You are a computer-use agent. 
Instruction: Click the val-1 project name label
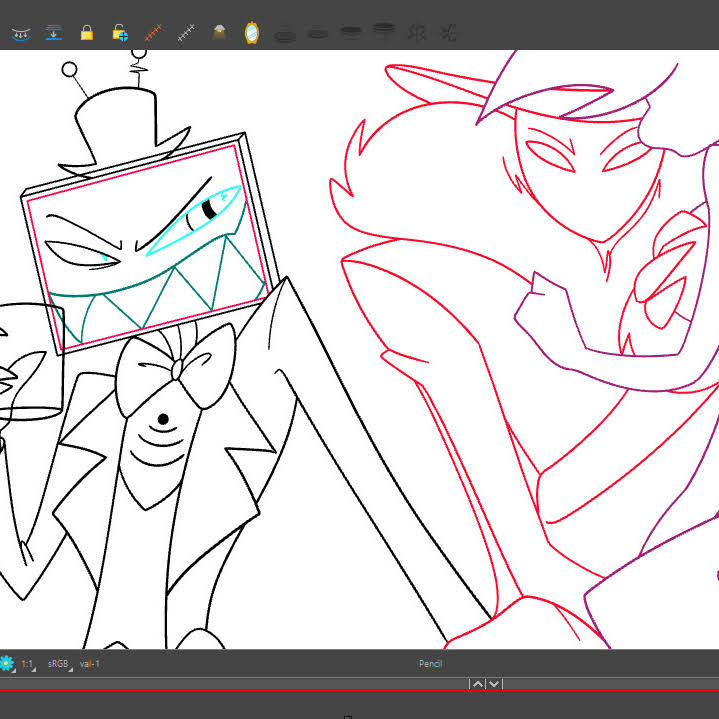[x=89, y=664]
